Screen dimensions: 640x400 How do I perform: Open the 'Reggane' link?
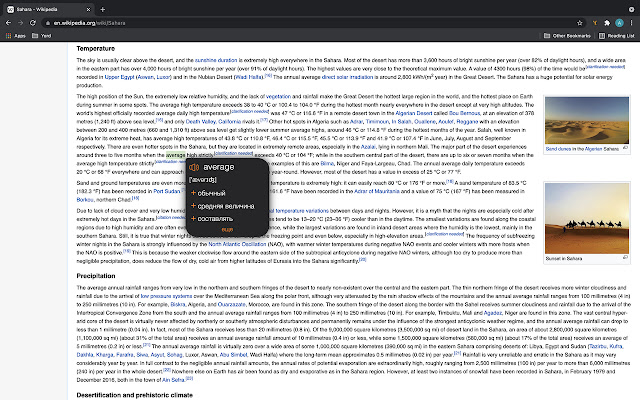[467, 122]
